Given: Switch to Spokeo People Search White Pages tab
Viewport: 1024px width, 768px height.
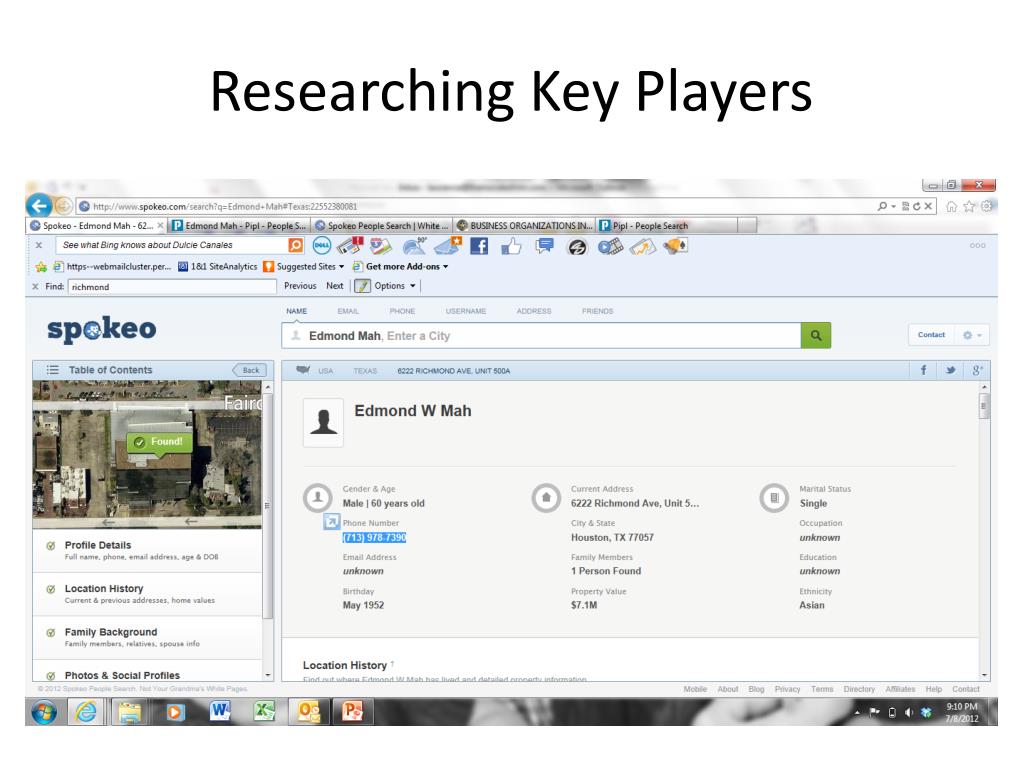Looking at the screenshot, I should click(382, 226).
